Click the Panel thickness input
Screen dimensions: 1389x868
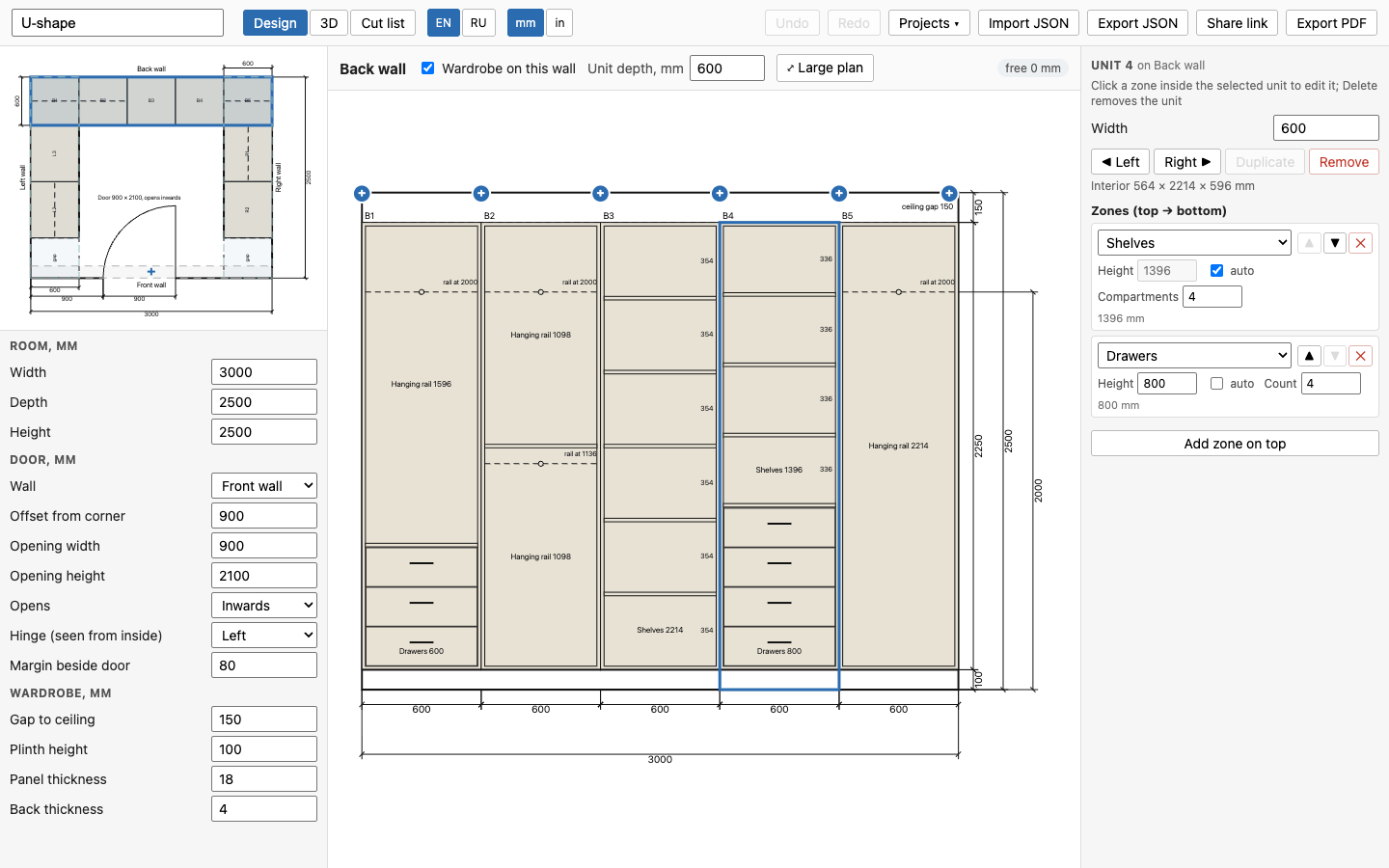pos(264,779)
